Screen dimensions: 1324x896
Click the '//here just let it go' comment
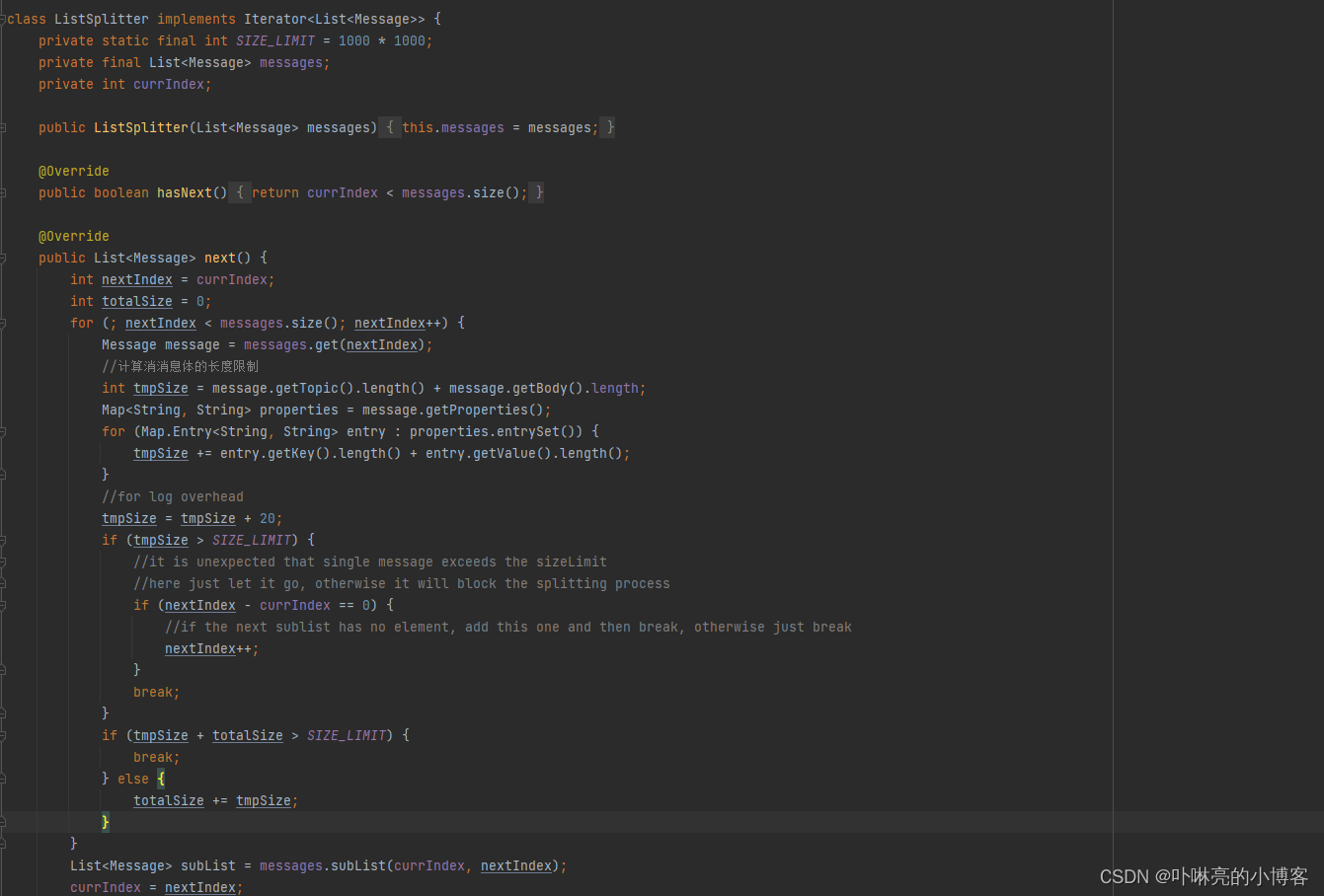click(x=402, y=583)
